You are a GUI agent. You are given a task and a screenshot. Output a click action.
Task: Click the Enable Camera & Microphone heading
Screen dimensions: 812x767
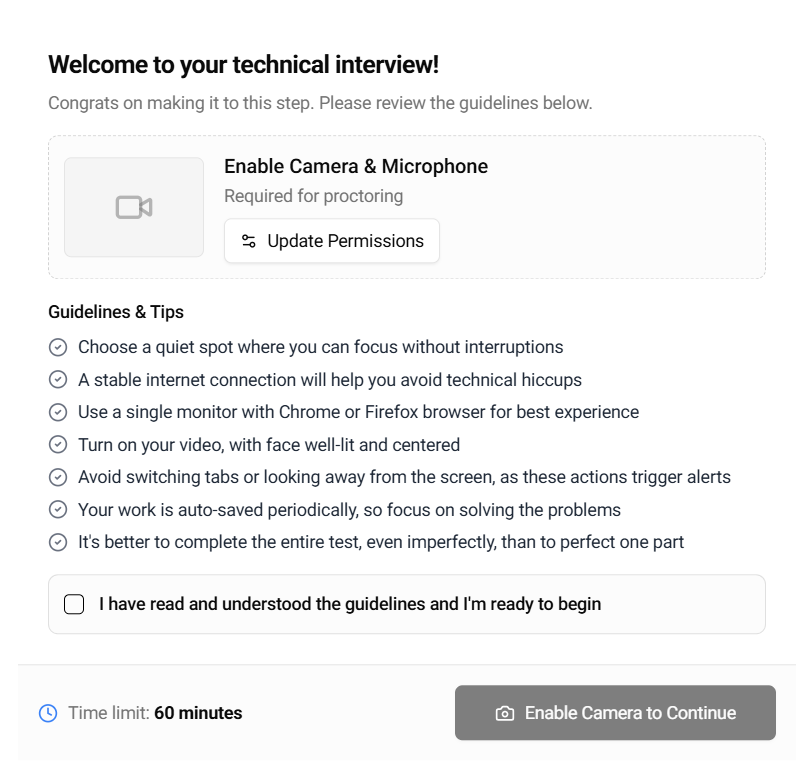pyautogui.click(x=356, y=166)
